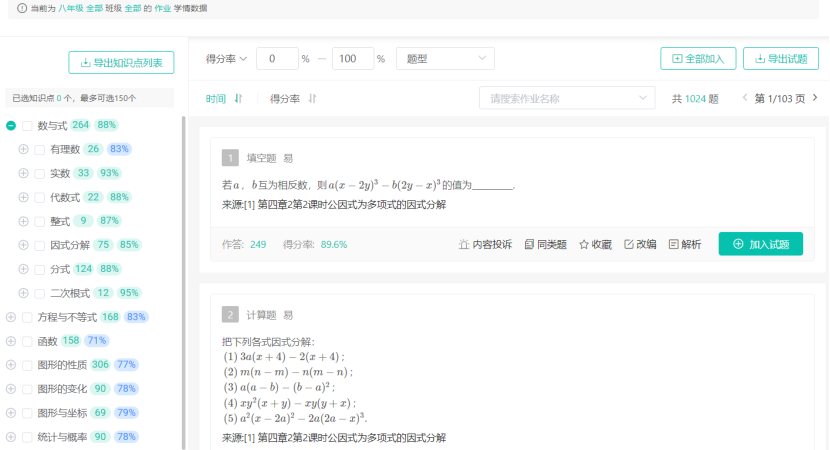Screen dimensions: 830x450
Task: Open 同类题 for question 1
Action: coord(546,244)
